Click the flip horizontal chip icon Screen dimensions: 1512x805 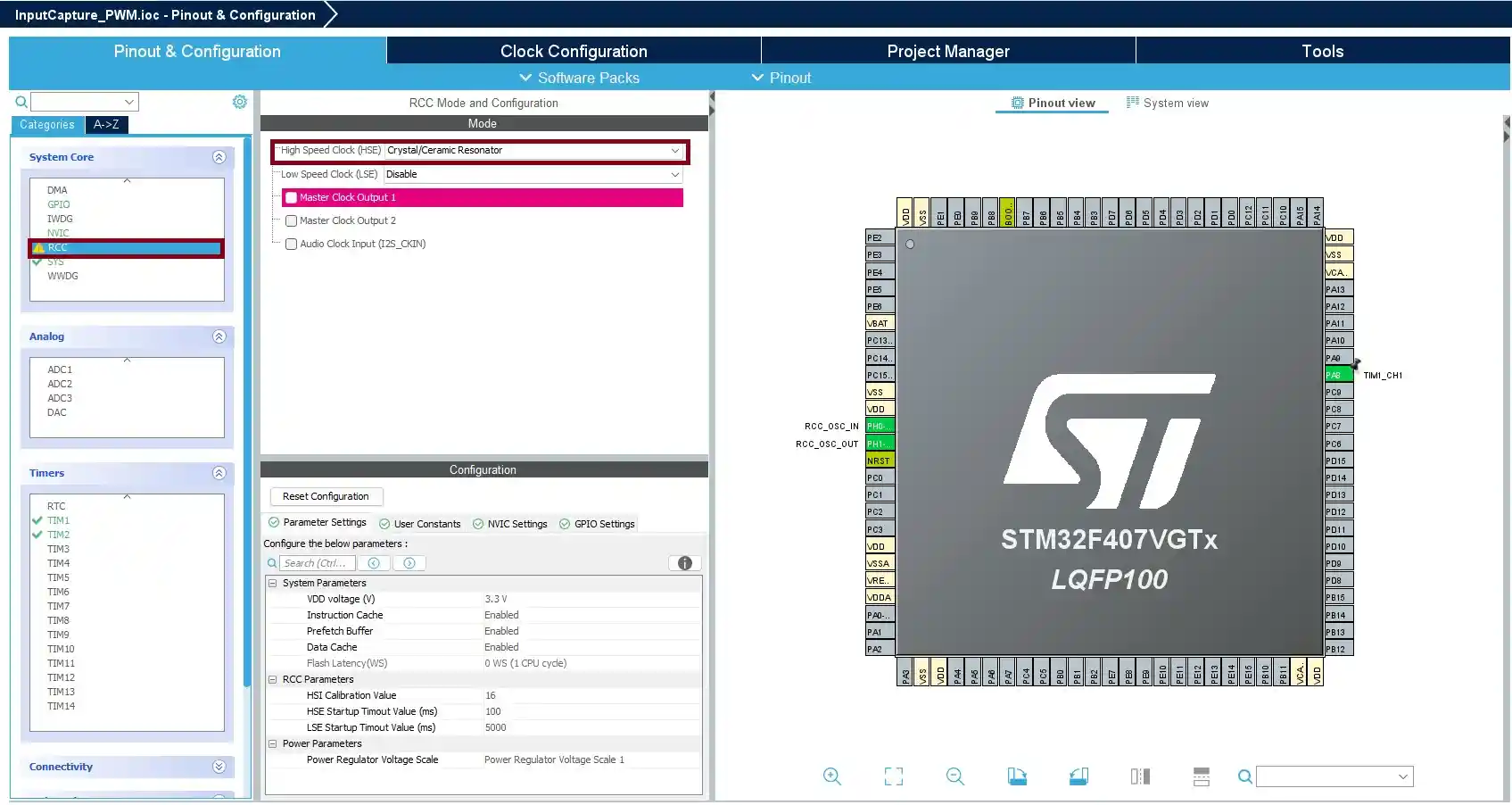tap(1140, 776)
